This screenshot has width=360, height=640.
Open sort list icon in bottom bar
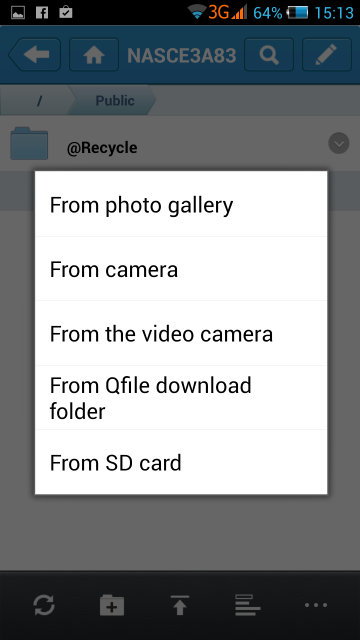tap(248, 605)
